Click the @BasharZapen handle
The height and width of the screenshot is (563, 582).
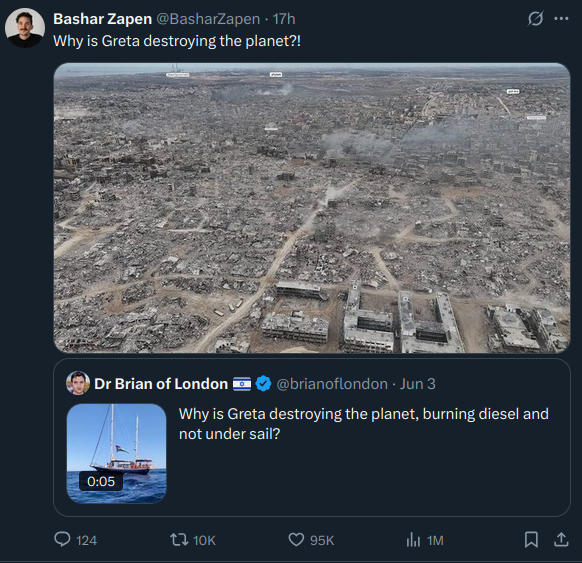point(208,19)
